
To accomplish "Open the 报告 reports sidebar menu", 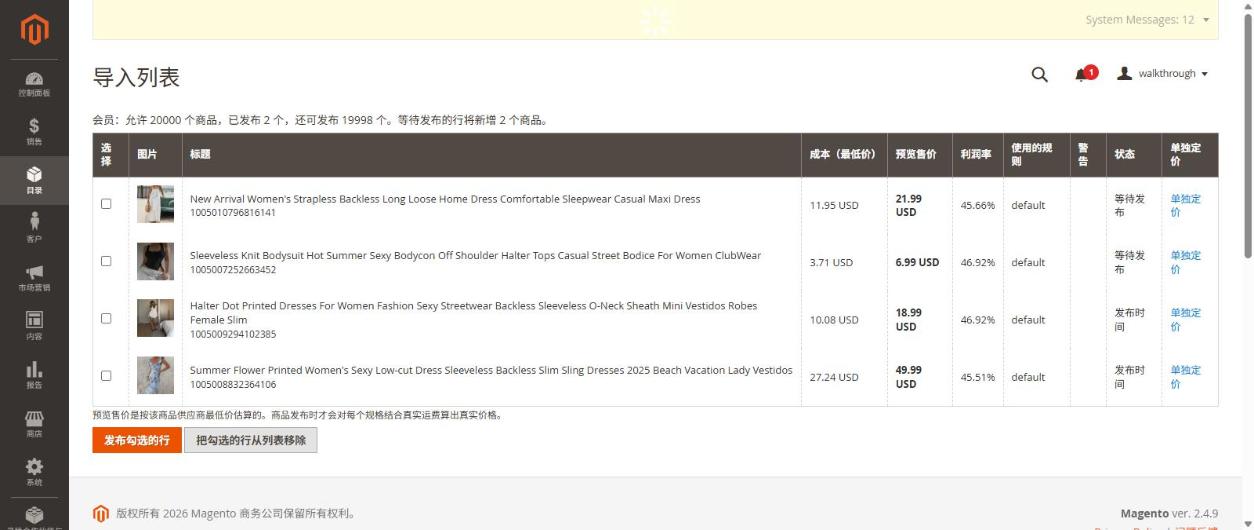I will [34, 374].
